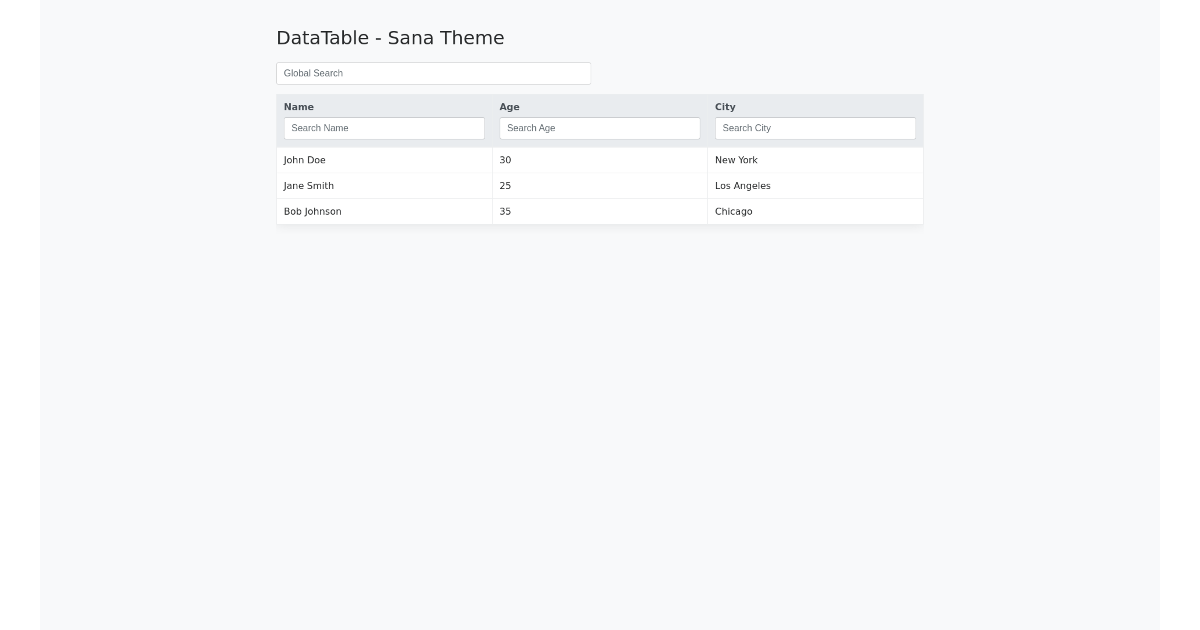Sort by the Name column header
This screenshot has height=630, width=1200.
[299, 107]
